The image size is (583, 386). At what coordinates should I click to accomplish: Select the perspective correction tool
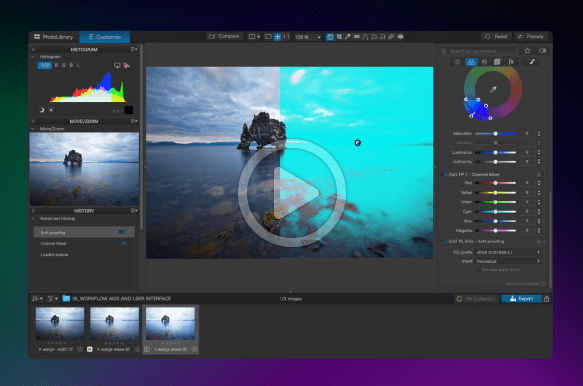365,36
